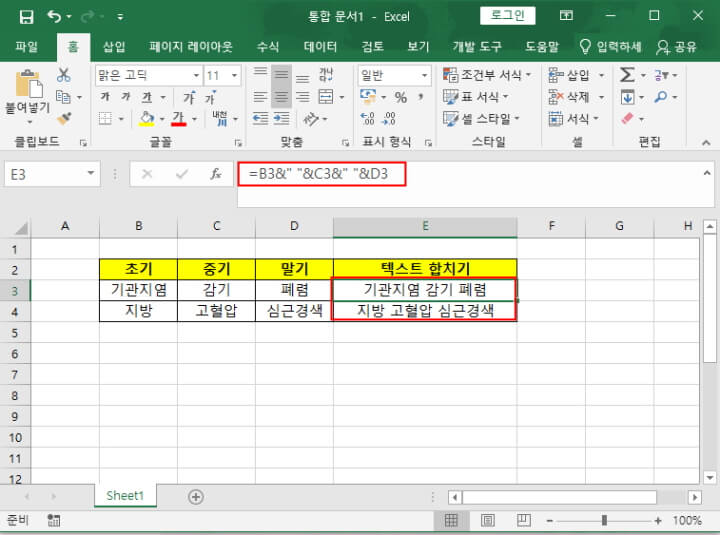Image resolution: width=720 pixels, height=535 pixels.
Task: Switch to the 삽입 tab
Action: 113,47
